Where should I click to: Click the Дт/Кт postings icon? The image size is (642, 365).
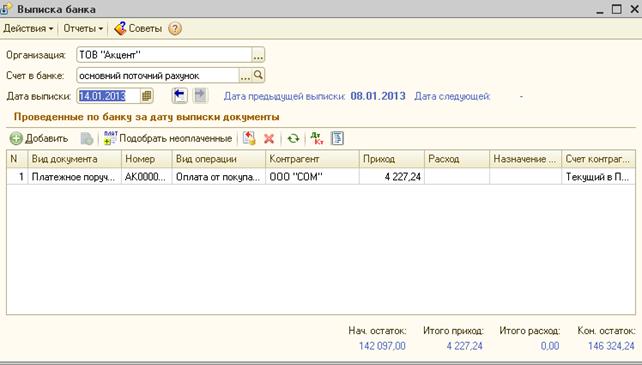(x=316, y=138)
